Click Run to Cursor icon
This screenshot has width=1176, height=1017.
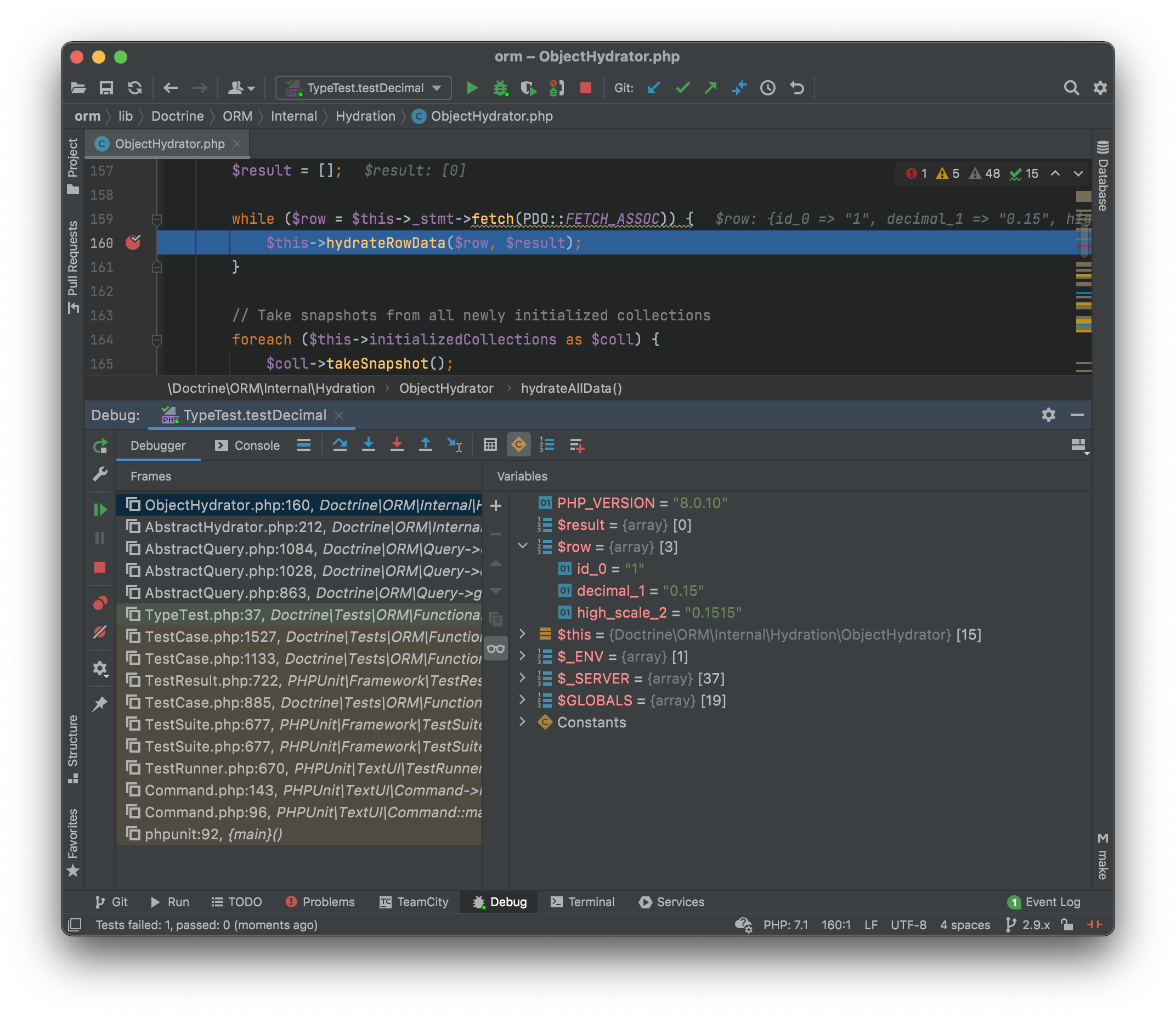pos(455,445)
